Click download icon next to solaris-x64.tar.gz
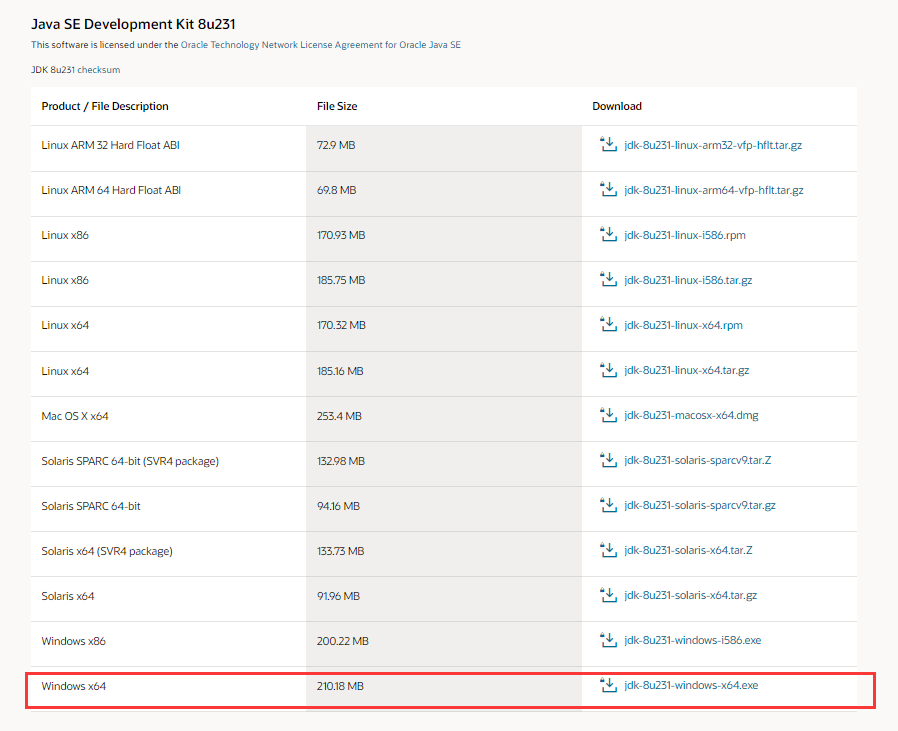The width and height of the screenshot is (898, 731). (x=607, y=596)
